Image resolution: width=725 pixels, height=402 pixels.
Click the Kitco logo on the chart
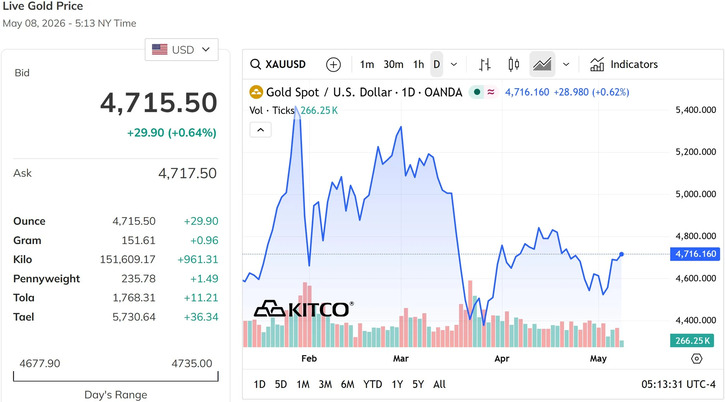point(304,309)
